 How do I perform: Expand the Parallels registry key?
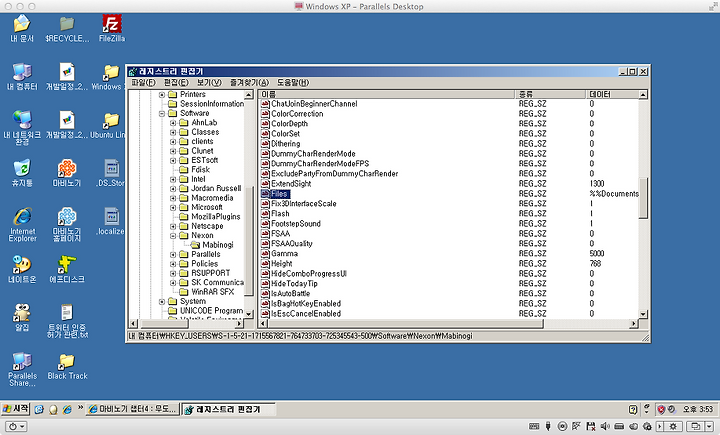tap(173, 254)
